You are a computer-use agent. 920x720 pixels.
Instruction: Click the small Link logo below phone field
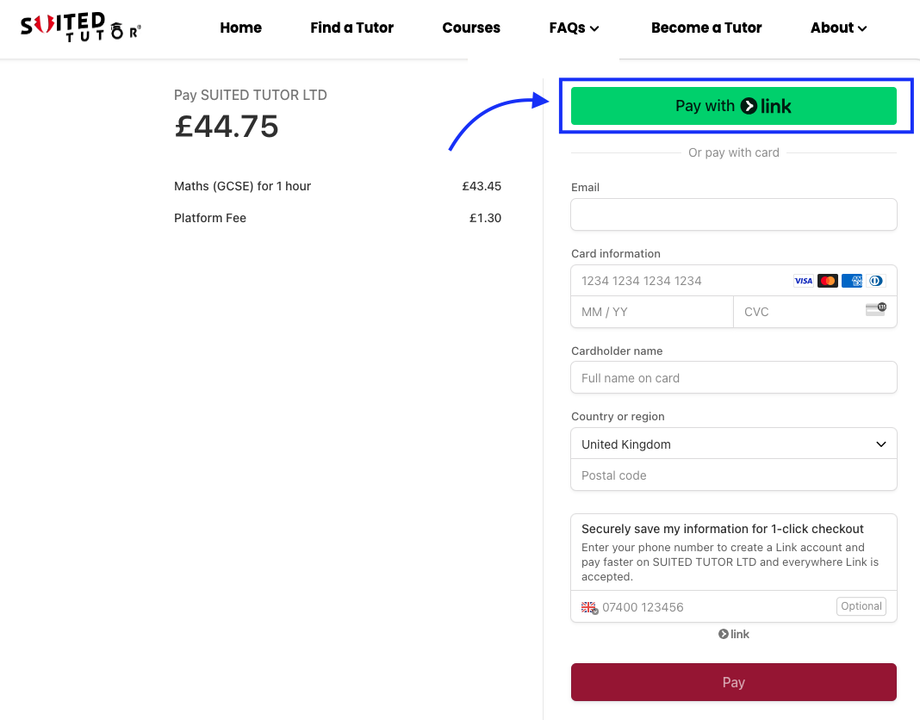tap(734, 634)
